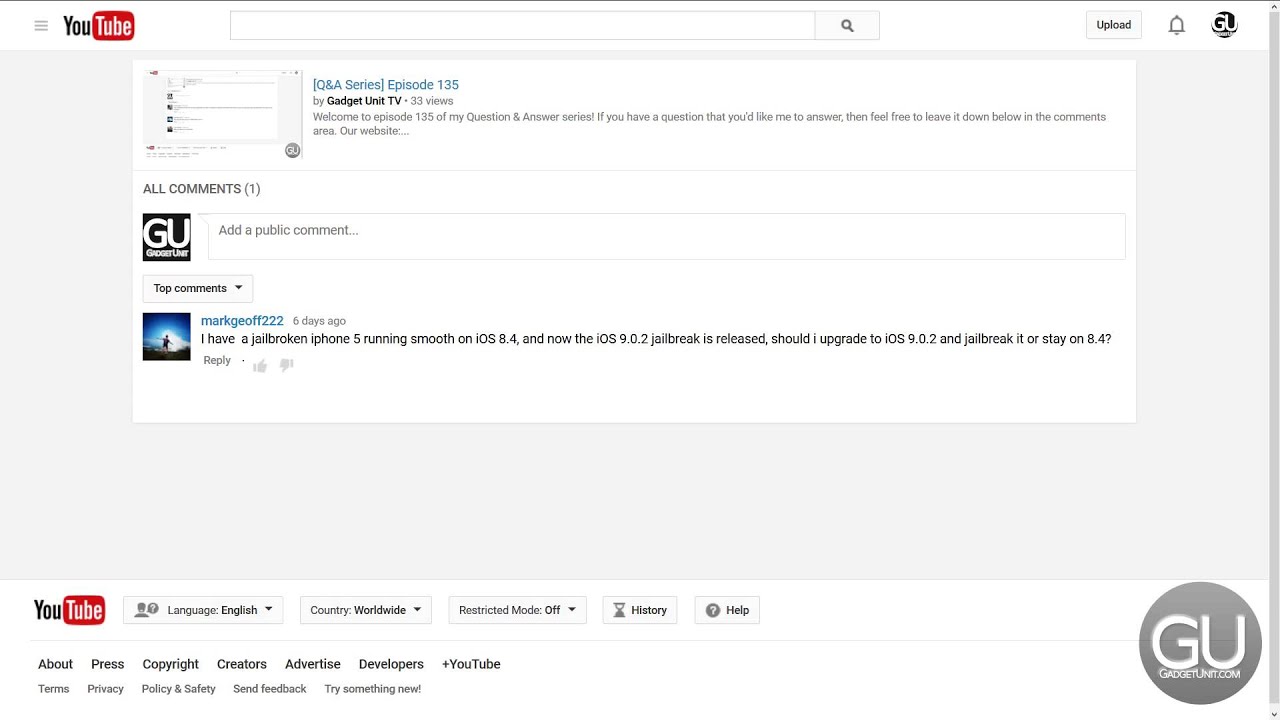Open the notifications bell

point(1177,26)
